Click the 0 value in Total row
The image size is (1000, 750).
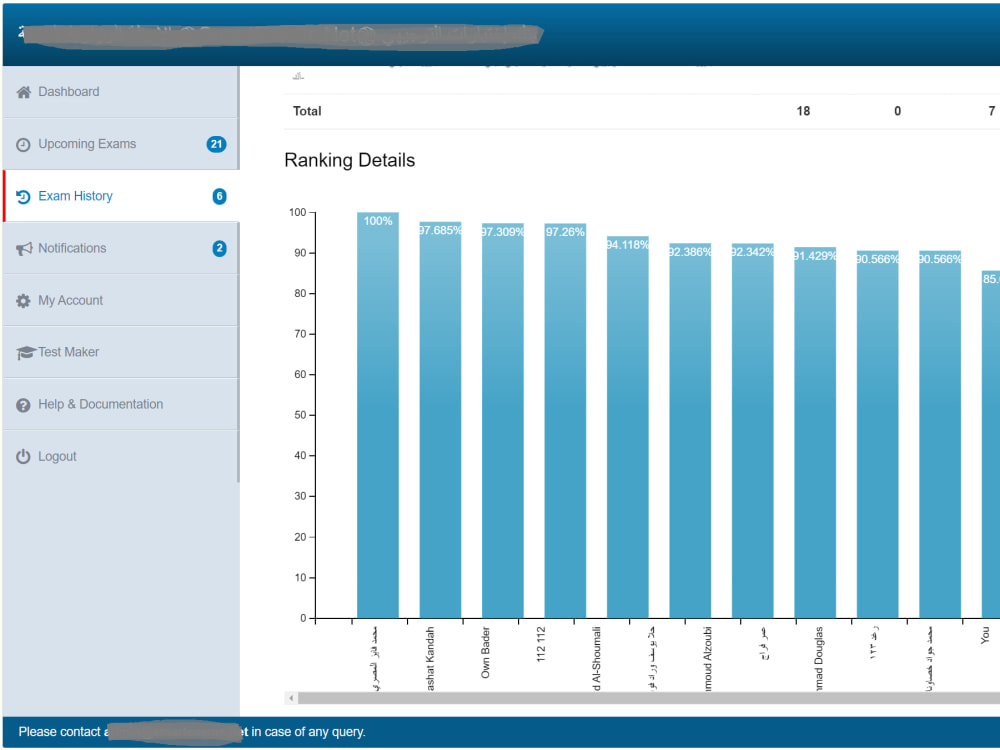pos(897,111)
